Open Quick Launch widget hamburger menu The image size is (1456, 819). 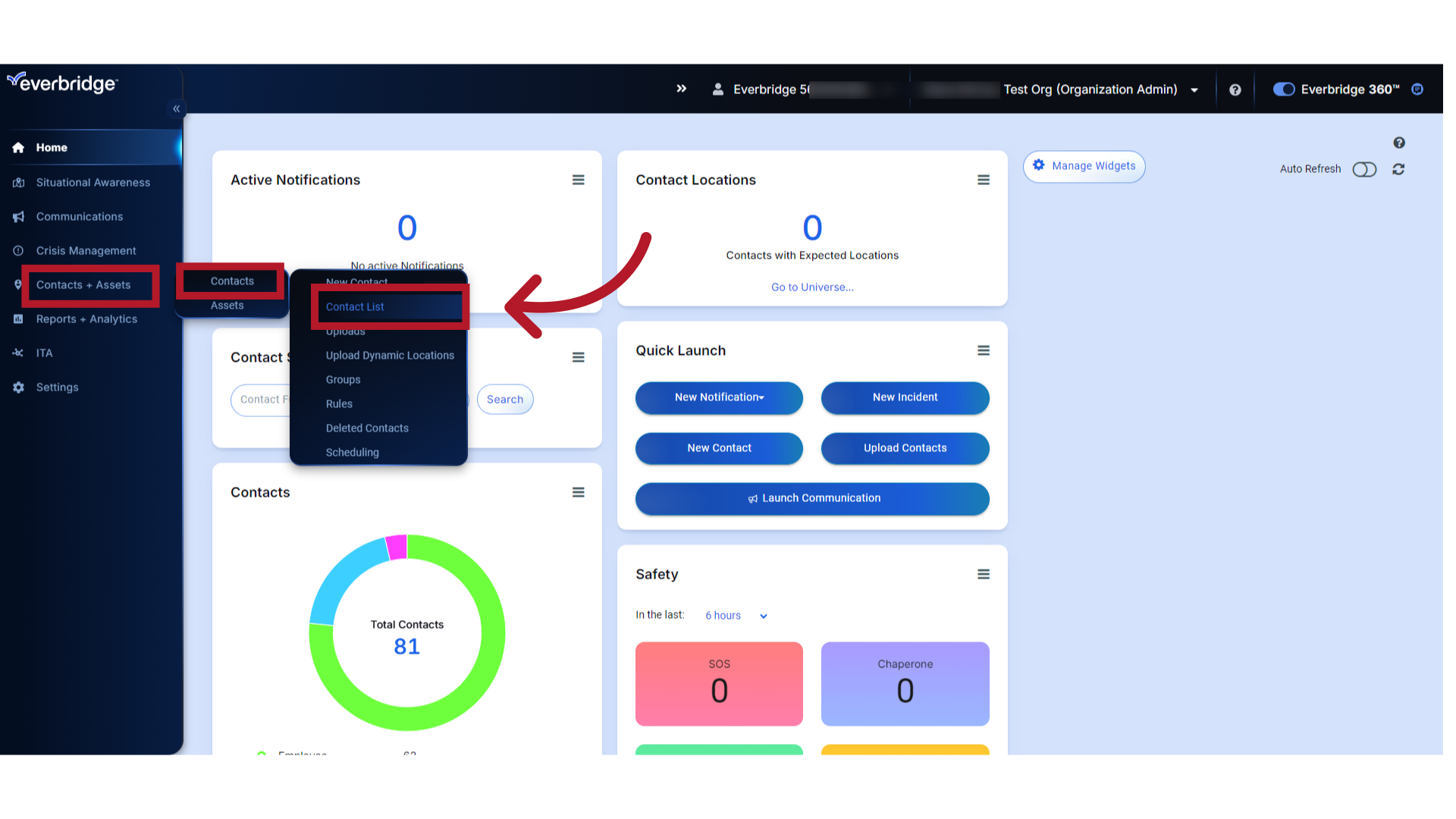pos(984,350)
